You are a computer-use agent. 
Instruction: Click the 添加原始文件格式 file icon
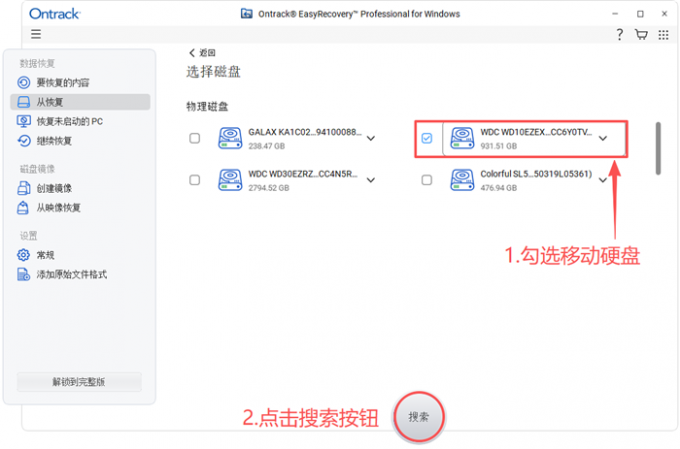click(23, 274)
